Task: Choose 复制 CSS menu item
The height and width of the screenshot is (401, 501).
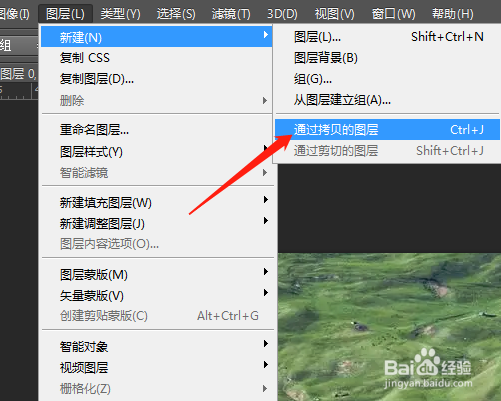Action: [x=157, y=58]
